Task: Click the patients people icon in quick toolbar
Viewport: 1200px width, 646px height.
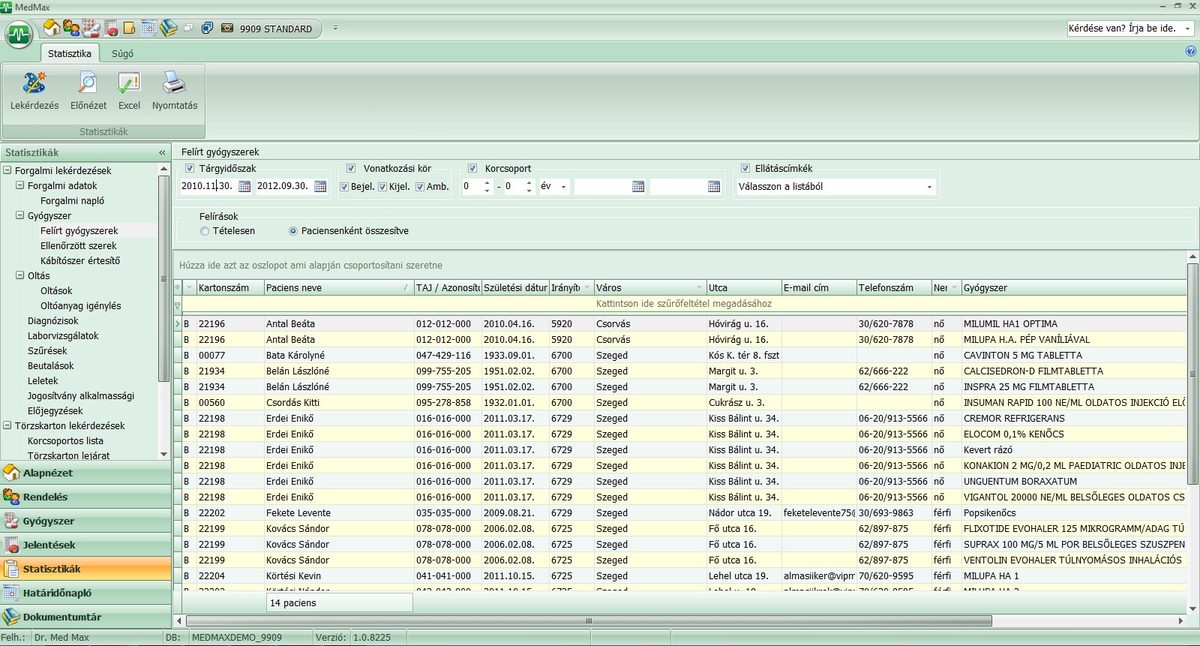Action: pyautogui.click(x=70, y=27)
